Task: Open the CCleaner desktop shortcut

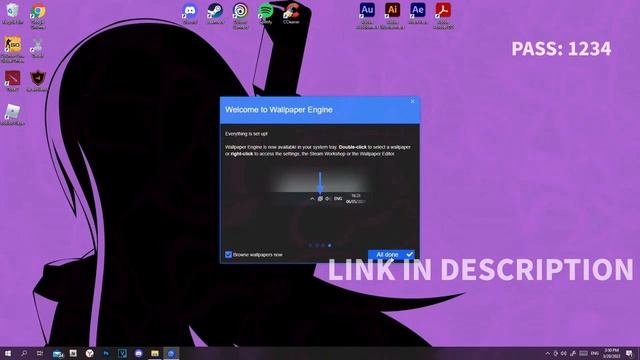Action: [x=291, y=13]
